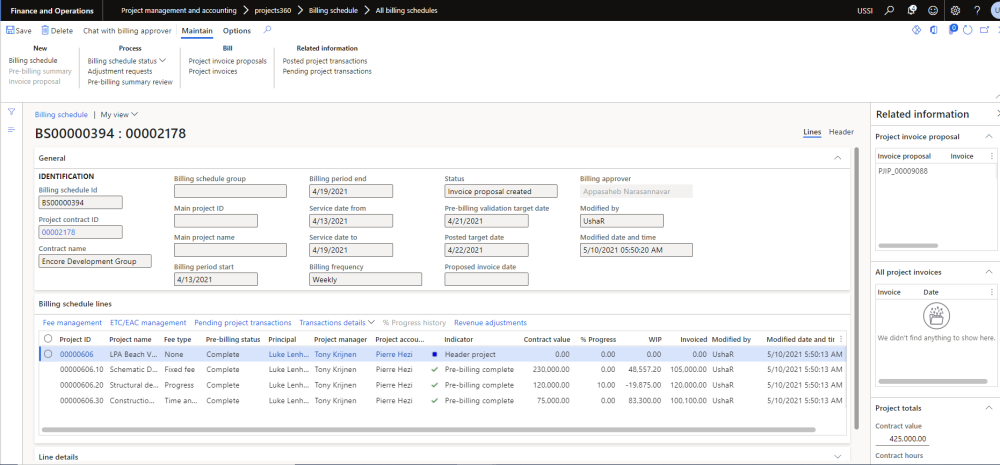Click the Project invoice proposals link
The height and width of the screenshot is (465, 1000).
tap(228, 61)
